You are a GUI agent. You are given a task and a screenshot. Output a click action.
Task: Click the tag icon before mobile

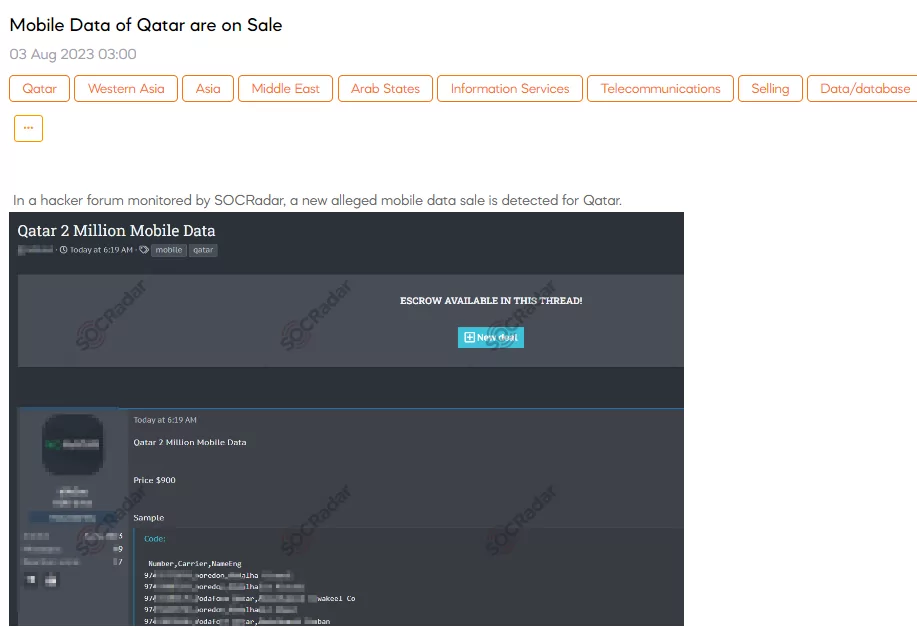point(144,250)
